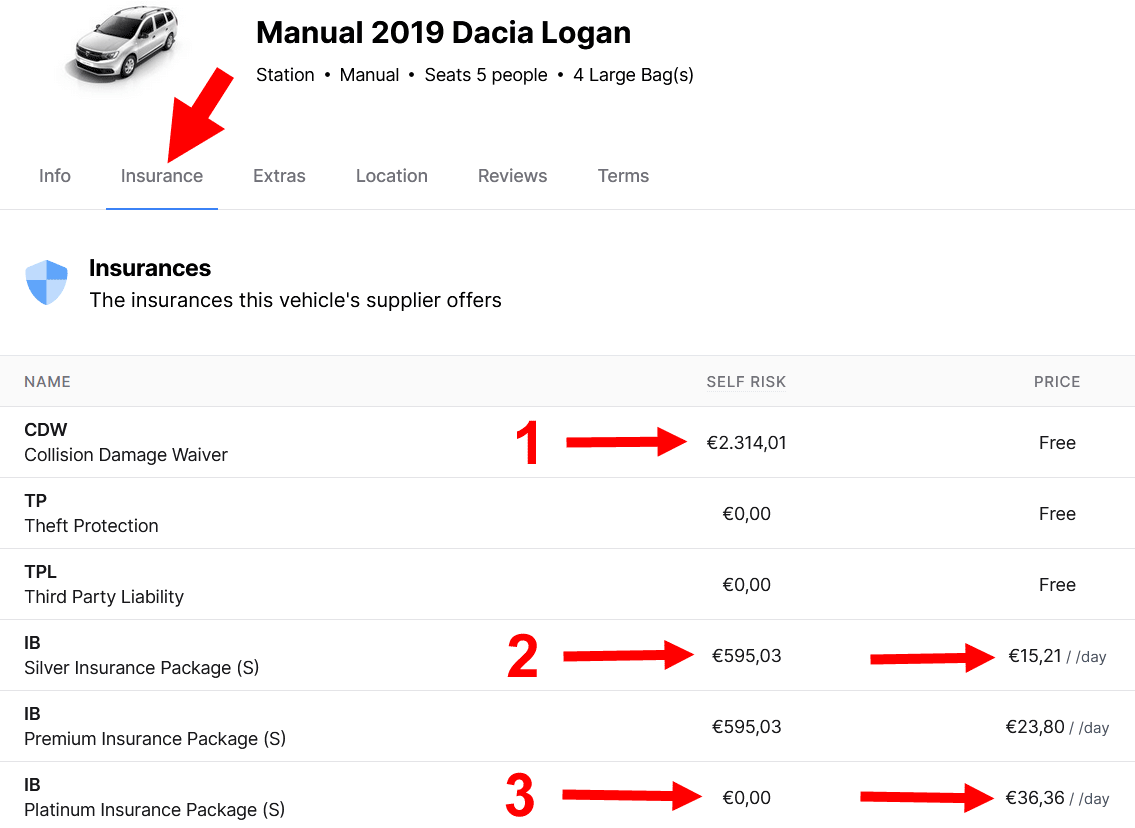Viewport: 1135px width, 828px height.
Task: Click the Free price in CDW row
Action: pos(1057,442)
